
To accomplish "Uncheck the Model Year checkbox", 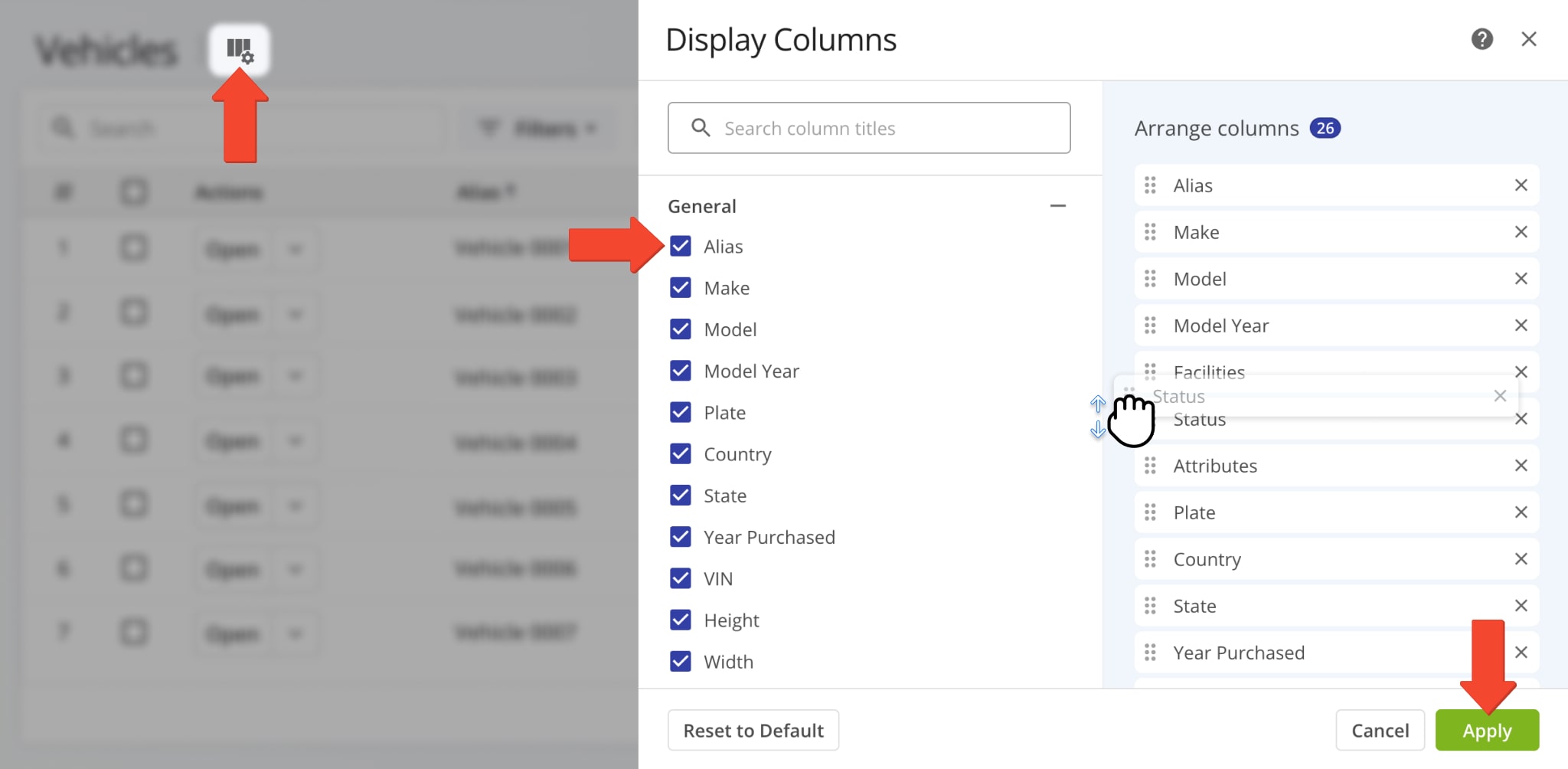I will 681,371.
